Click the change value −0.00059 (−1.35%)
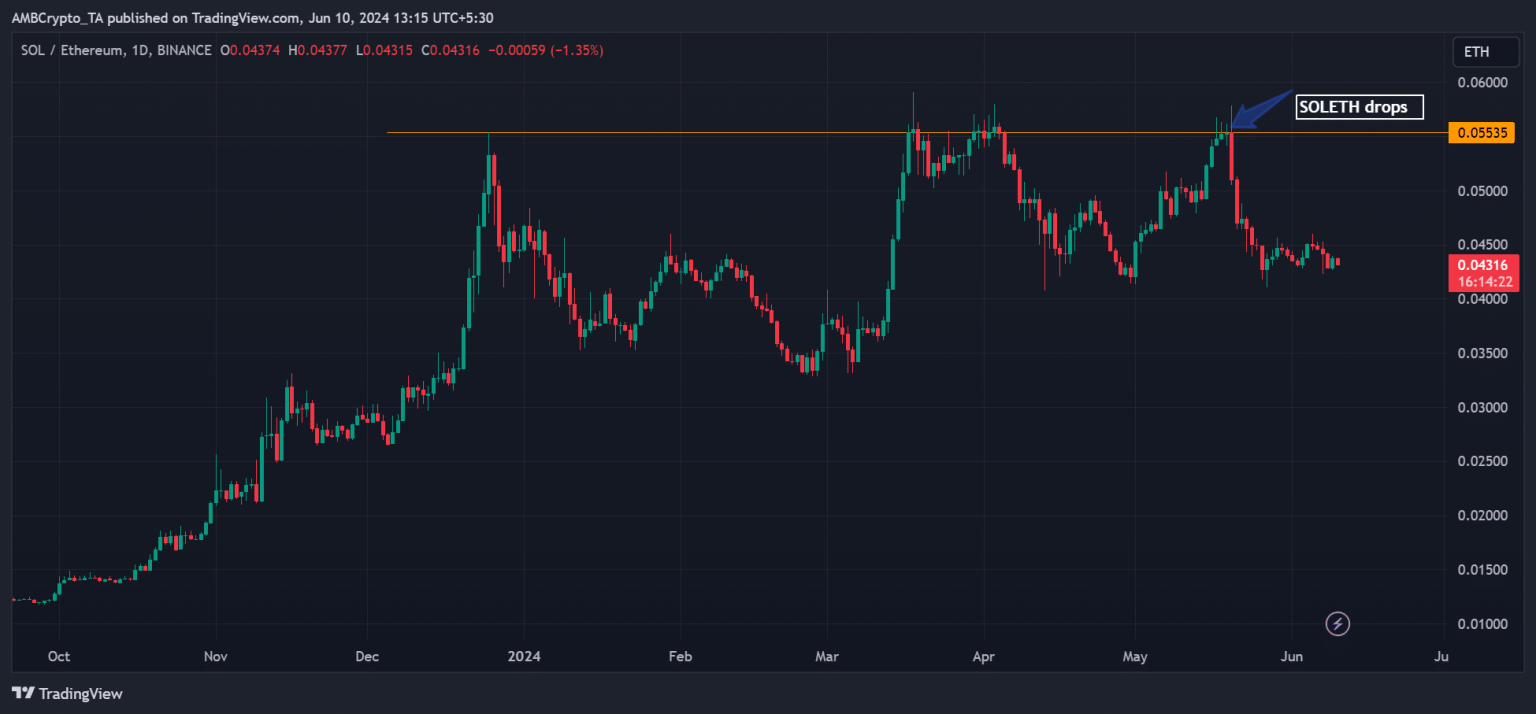 click(546, 50)
